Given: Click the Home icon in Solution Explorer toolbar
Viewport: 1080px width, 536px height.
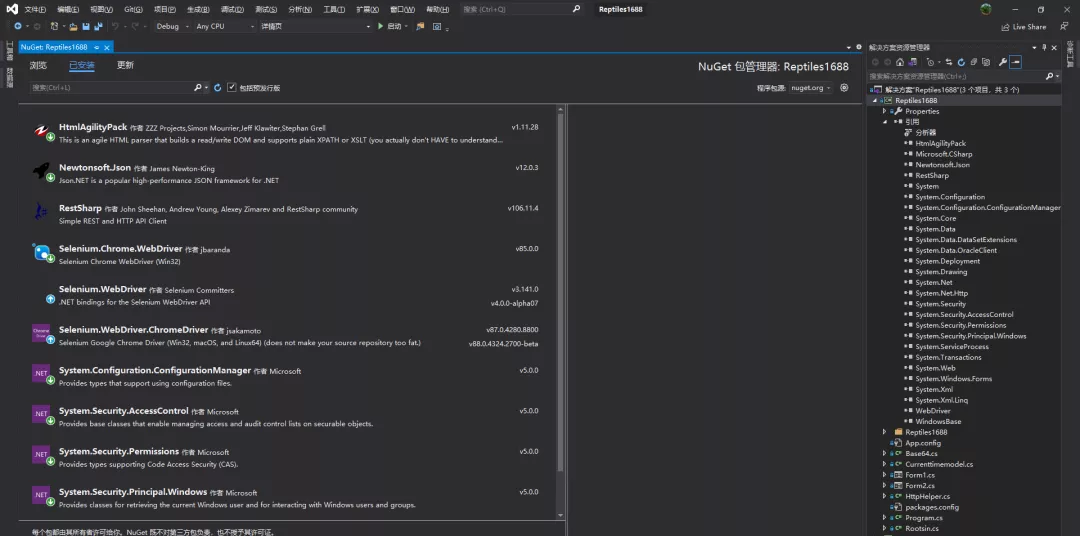Looking at the screenshot, I should (x=900, y=62).
